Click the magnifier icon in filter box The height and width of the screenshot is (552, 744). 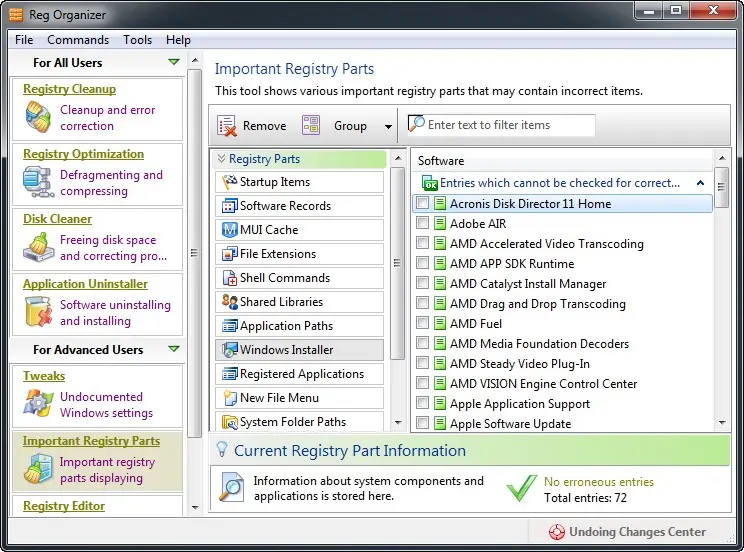click(417, 123)
